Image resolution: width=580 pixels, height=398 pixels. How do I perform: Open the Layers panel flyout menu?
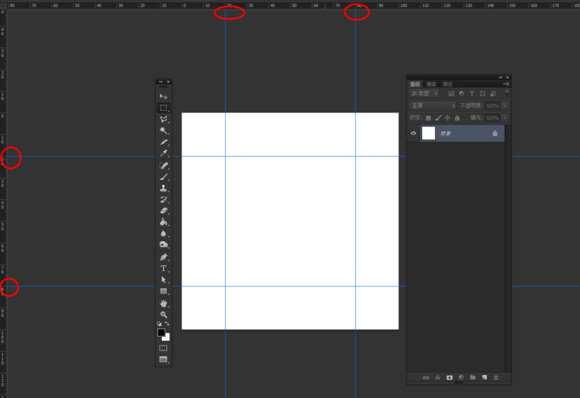coord(506,84)
